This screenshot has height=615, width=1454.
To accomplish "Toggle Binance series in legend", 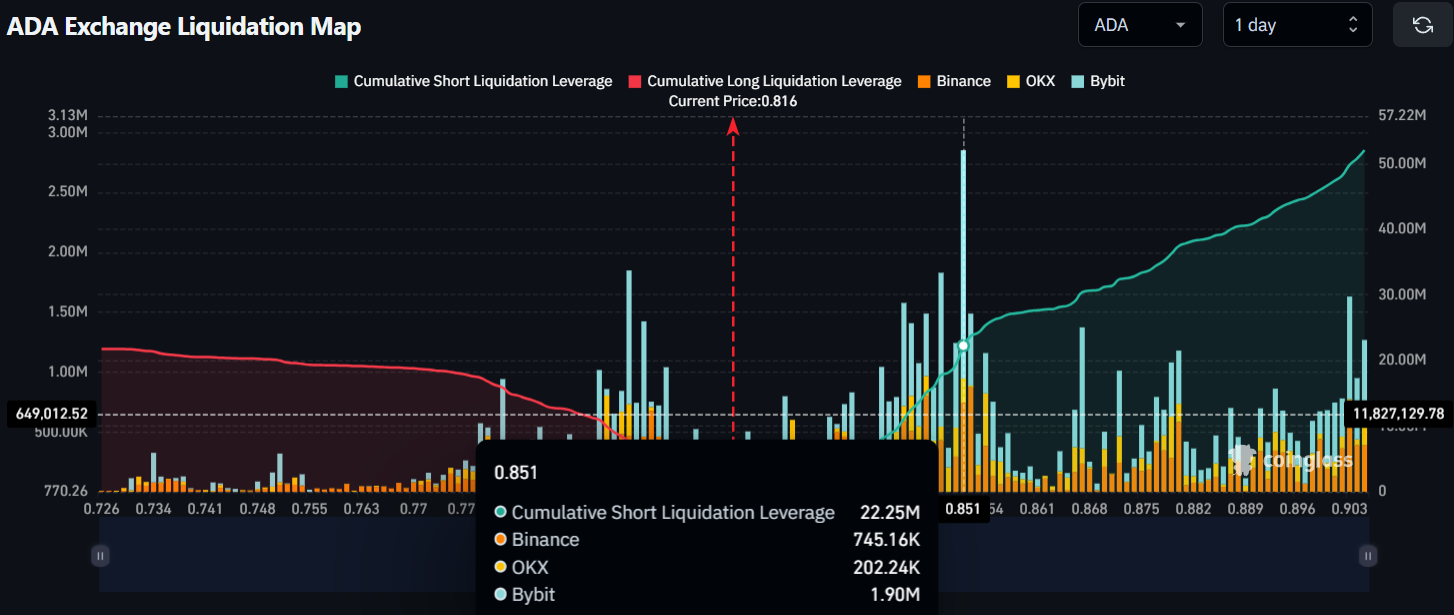I will pyautogui.click(x=953, y=81).
